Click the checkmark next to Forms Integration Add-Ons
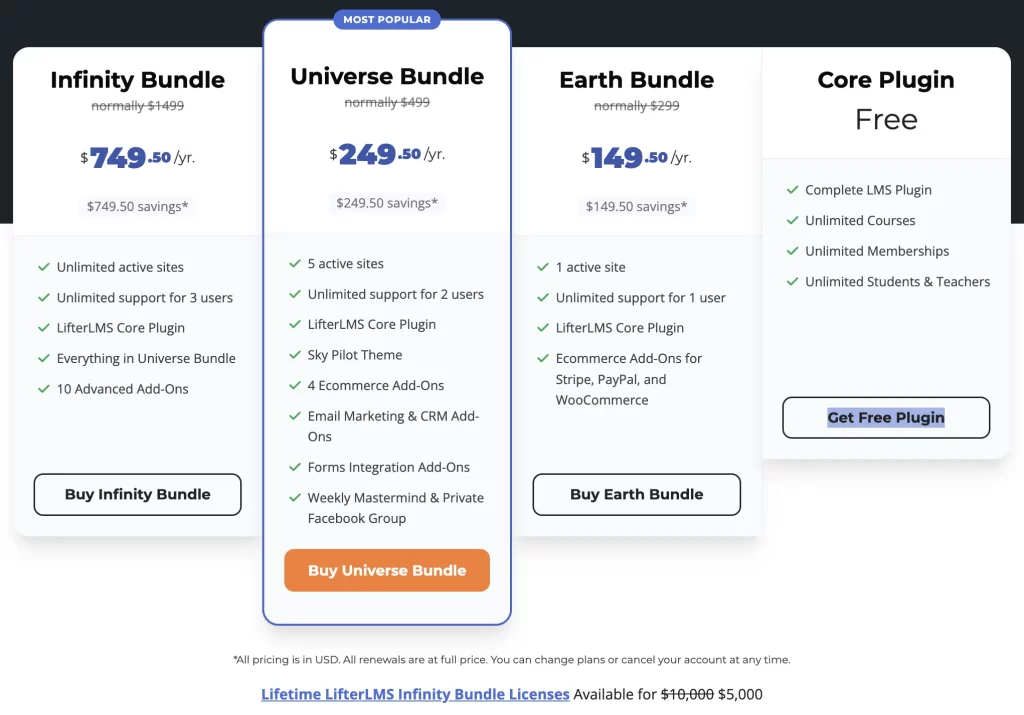 pos(295,467)
